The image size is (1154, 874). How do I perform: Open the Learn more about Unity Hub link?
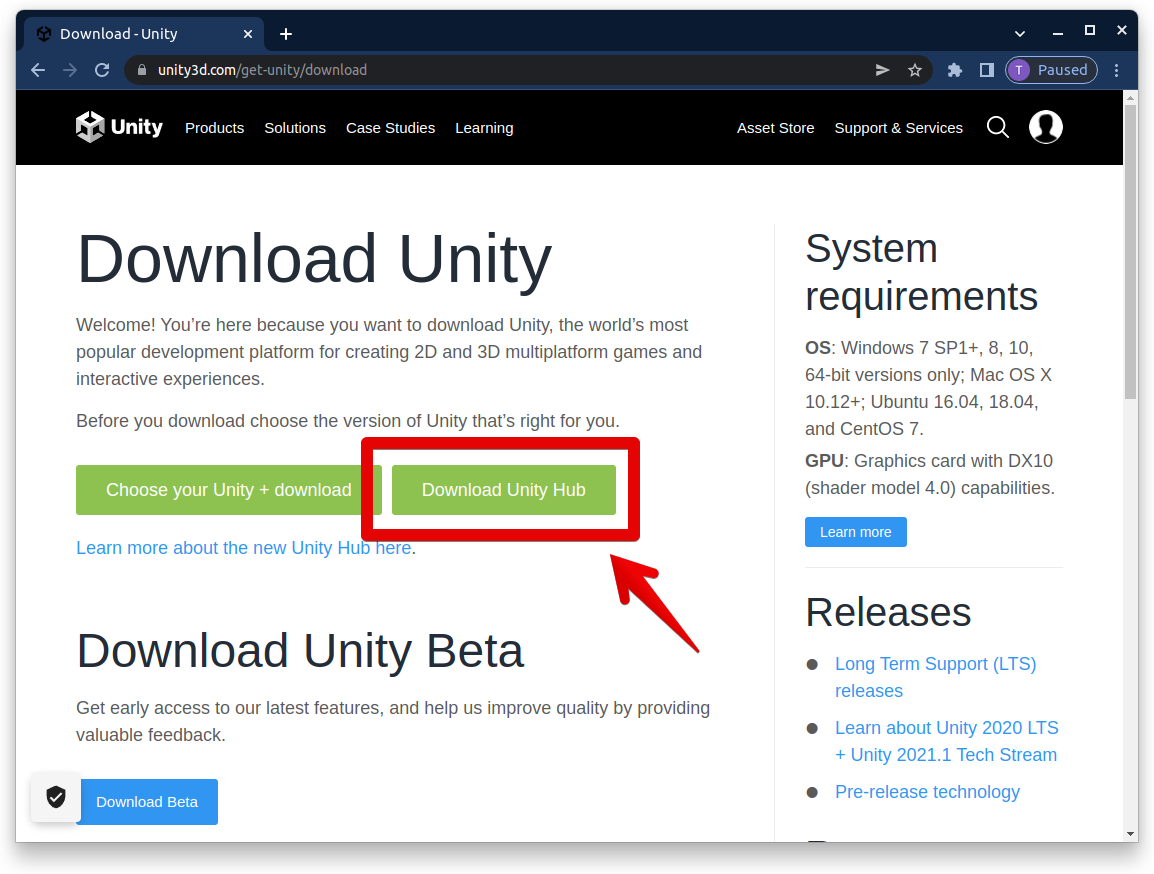(244, 548)
